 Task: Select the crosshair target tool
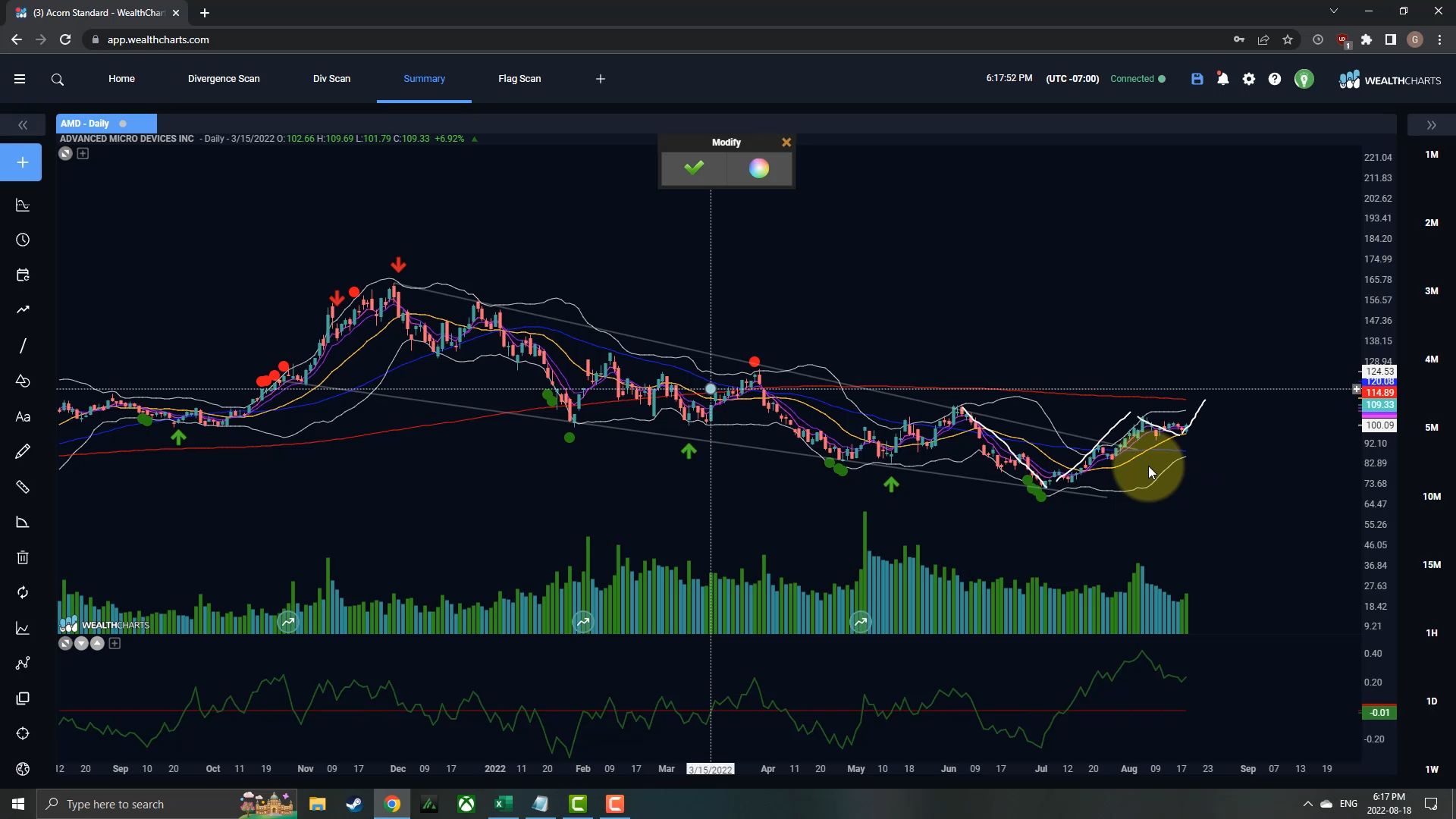coord(23,733)
